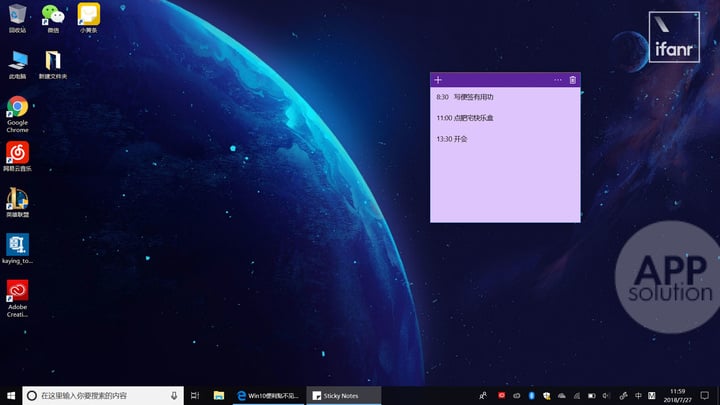Open the volume speaker tray icon
The width and height of the screenshot is (720, 405).
click(x=607, y=395)
